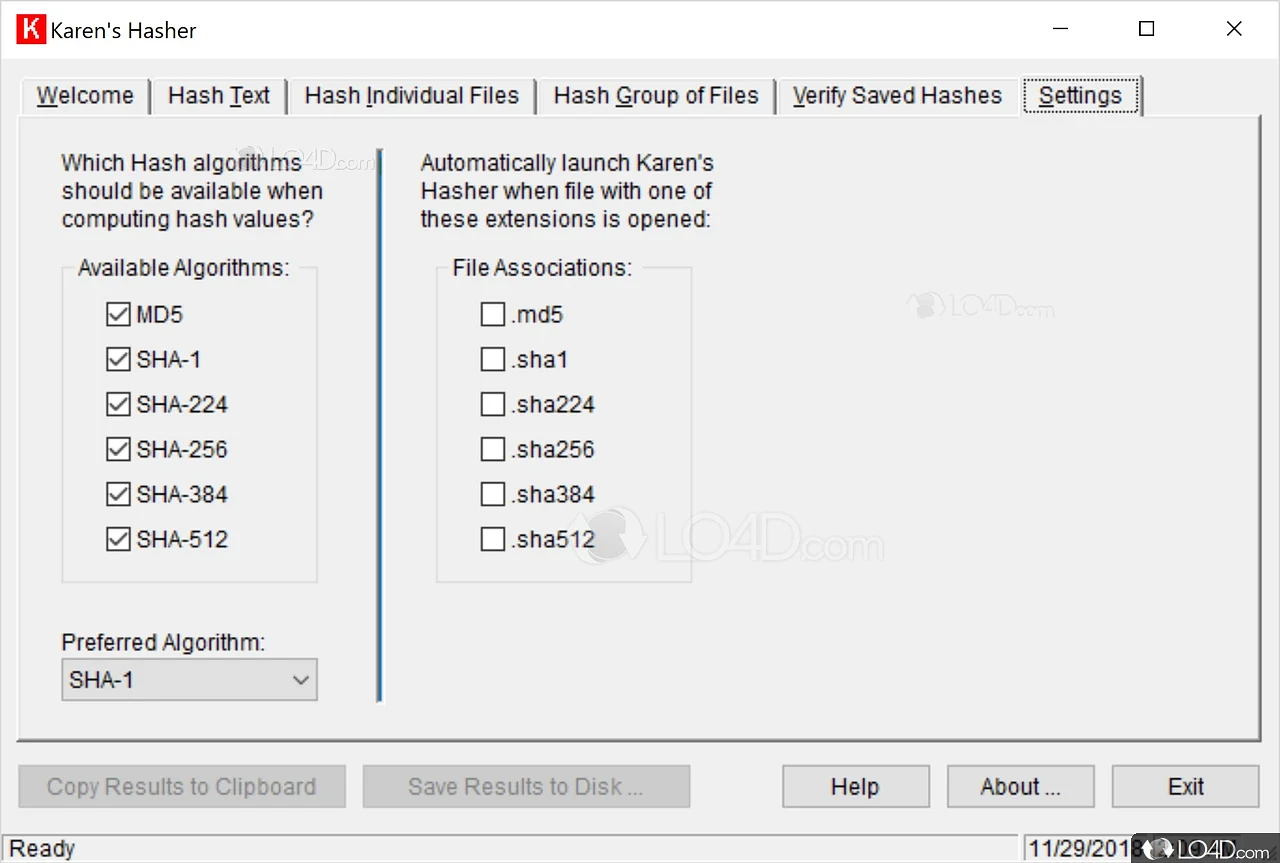This screenshot has height=863, width=1280.
Task: Click the Available Algorithms group label
Action: [x=183, y=268]
